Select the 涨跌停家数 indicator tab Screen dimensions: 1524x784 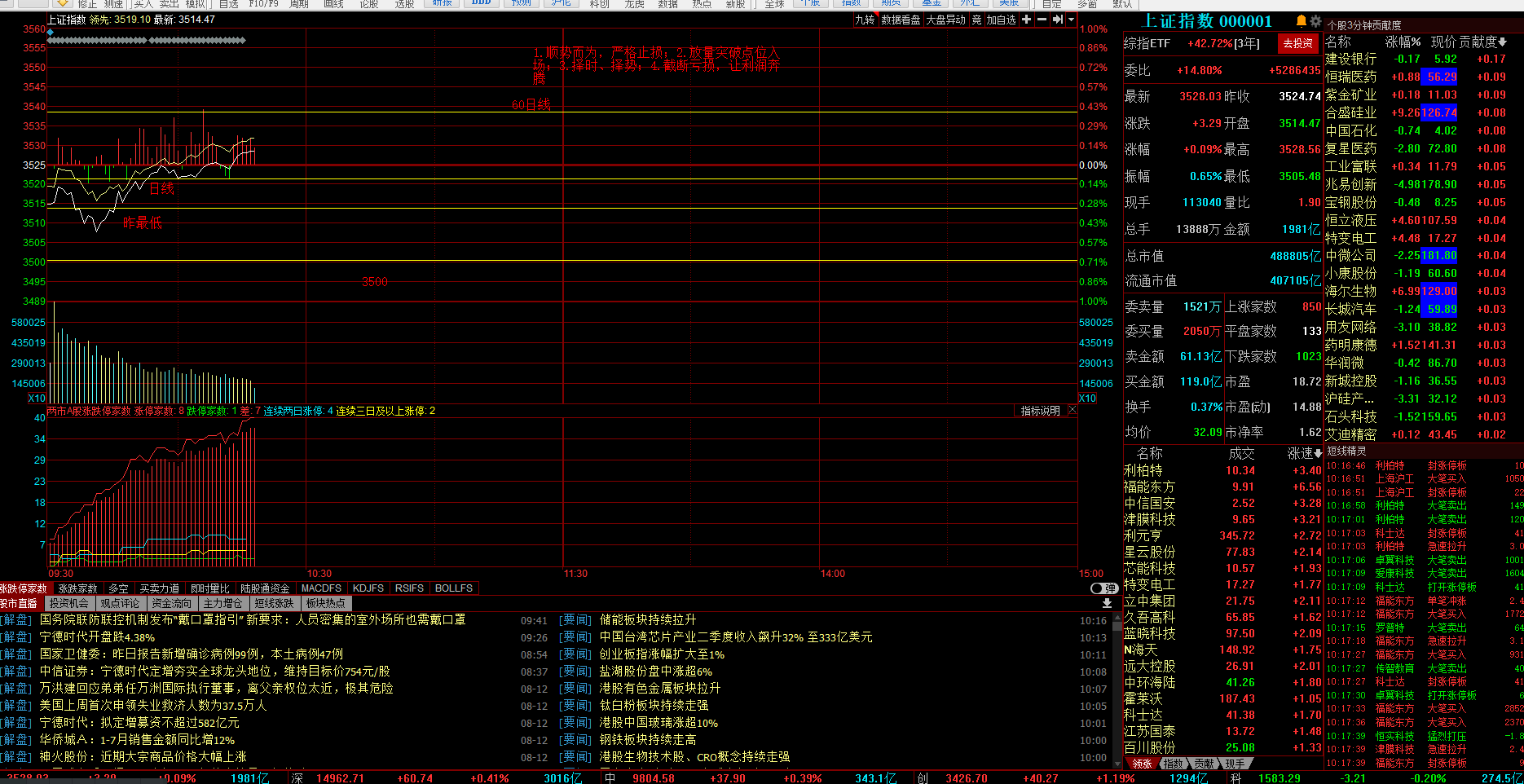(25, 588)
